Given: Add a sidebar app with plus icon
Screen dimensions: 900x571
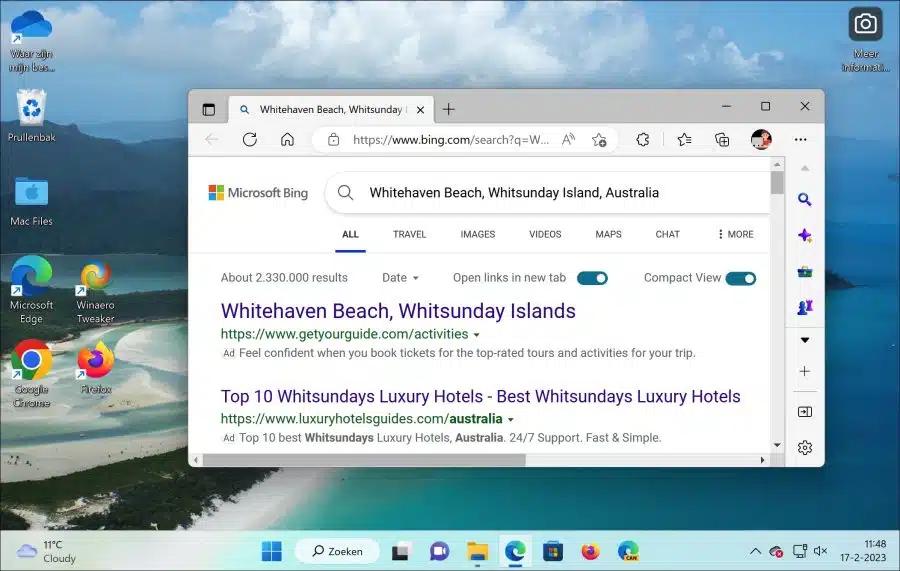Looking at the screenshot, I should 805,371.
